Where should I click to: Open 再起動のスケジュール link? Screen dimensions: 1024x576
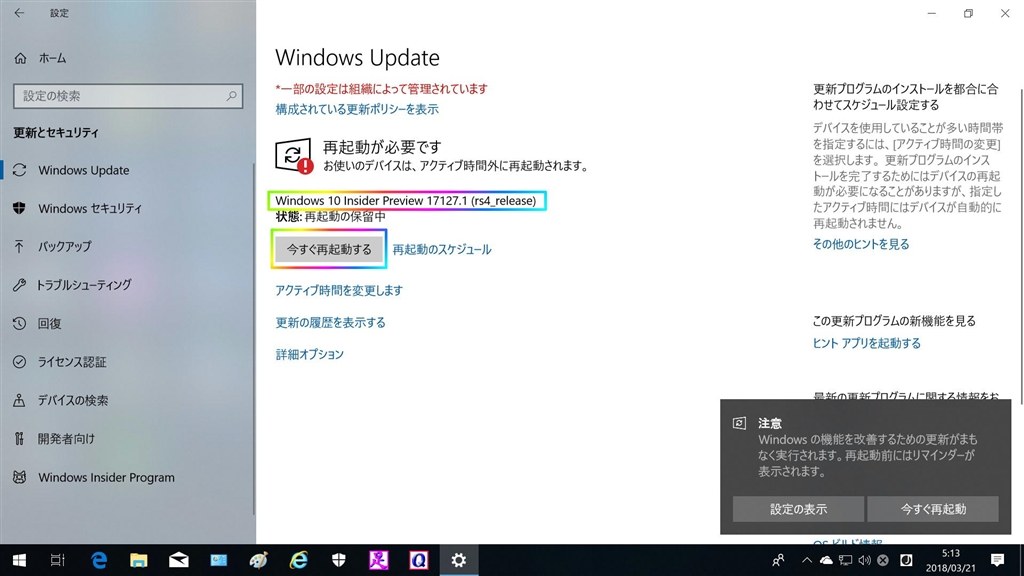(x=441, y=249)
